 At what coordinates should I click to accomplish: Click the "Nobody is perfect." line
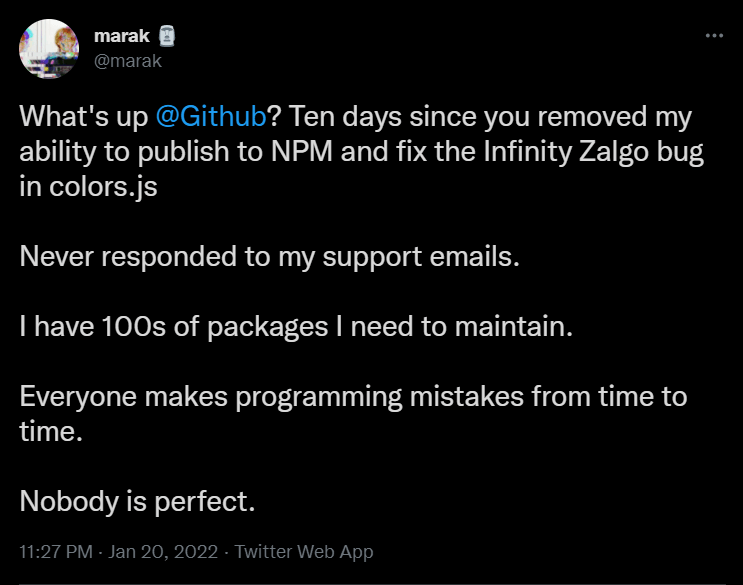pos(138,501)
